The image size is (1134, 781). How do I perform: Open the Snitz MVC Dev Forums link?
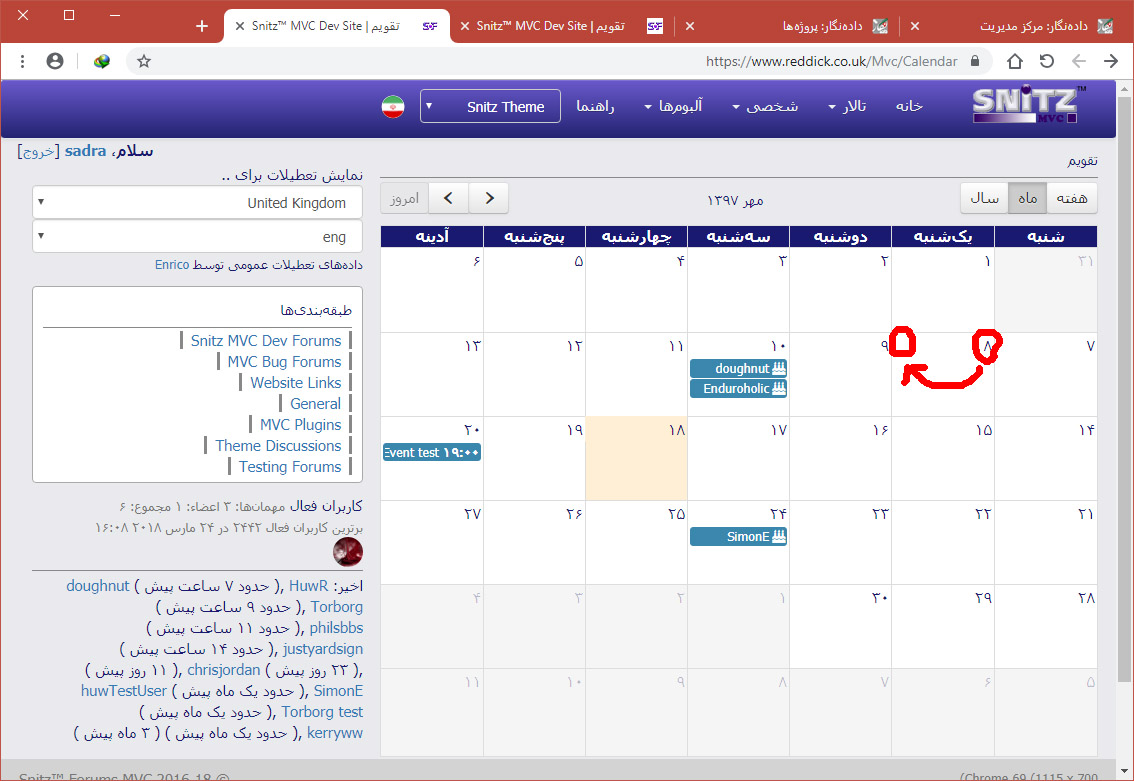(x=266, y=341)
